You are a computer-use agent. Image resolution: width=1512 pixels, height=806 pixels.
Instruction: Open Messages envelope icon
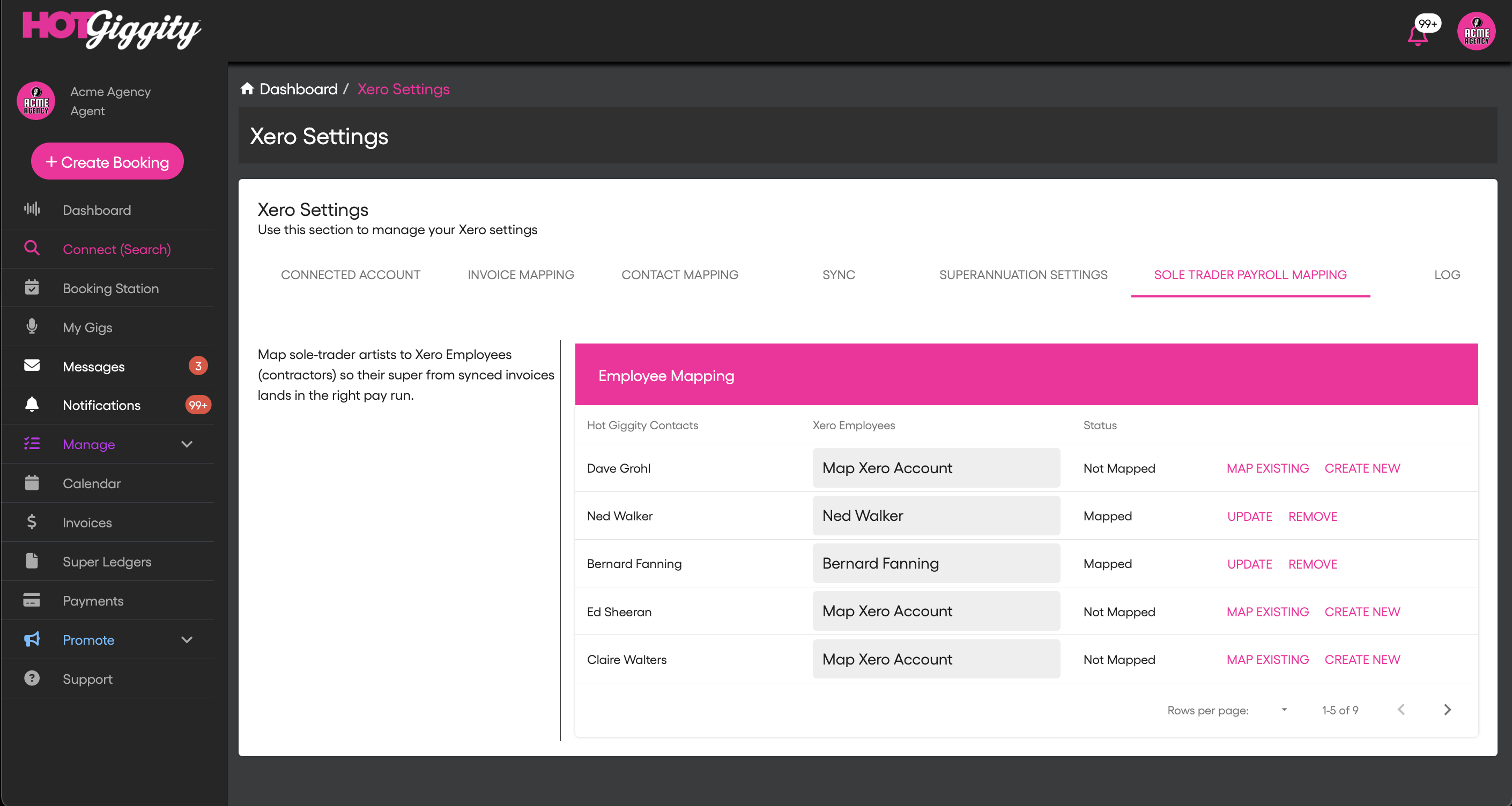32,366
